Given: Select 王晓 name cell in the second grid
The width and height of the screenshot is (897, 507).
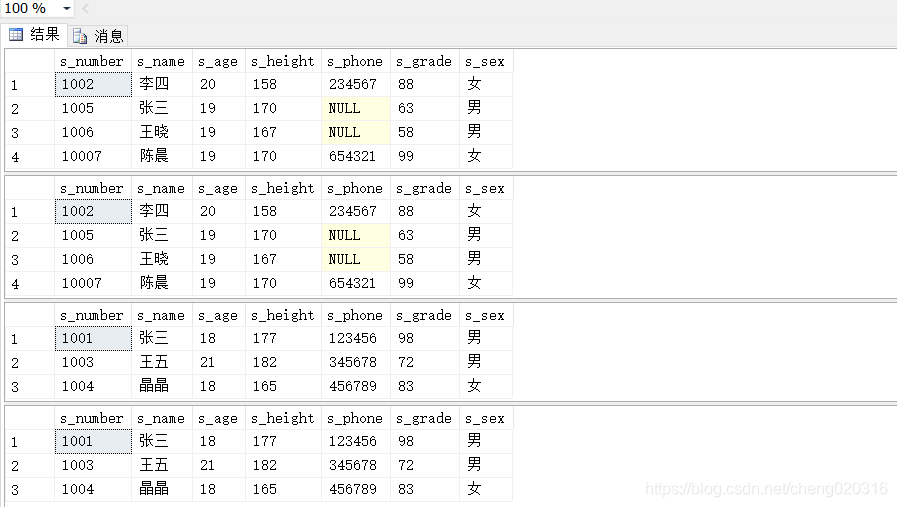Looking at the screenshot, I should pyautogui.click(x=162, y=260).
